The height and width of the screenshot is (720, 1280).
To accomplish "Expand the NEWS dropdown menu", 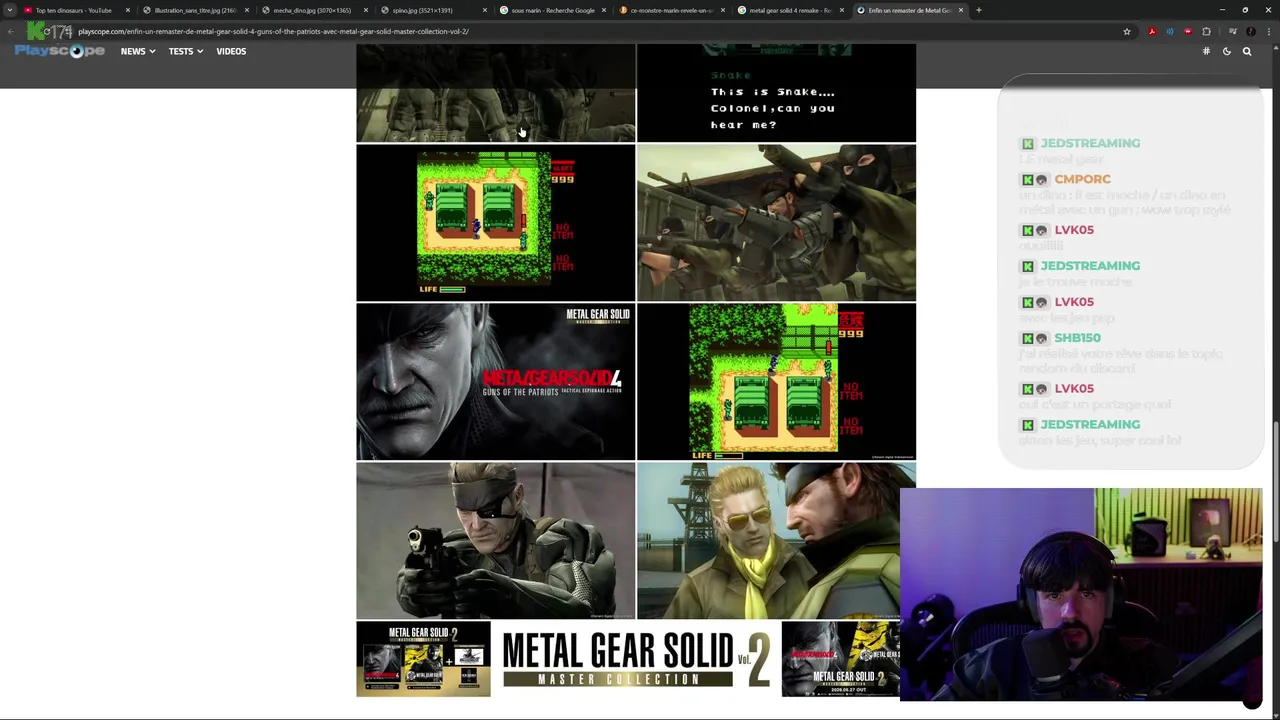I will coord(138,51).
